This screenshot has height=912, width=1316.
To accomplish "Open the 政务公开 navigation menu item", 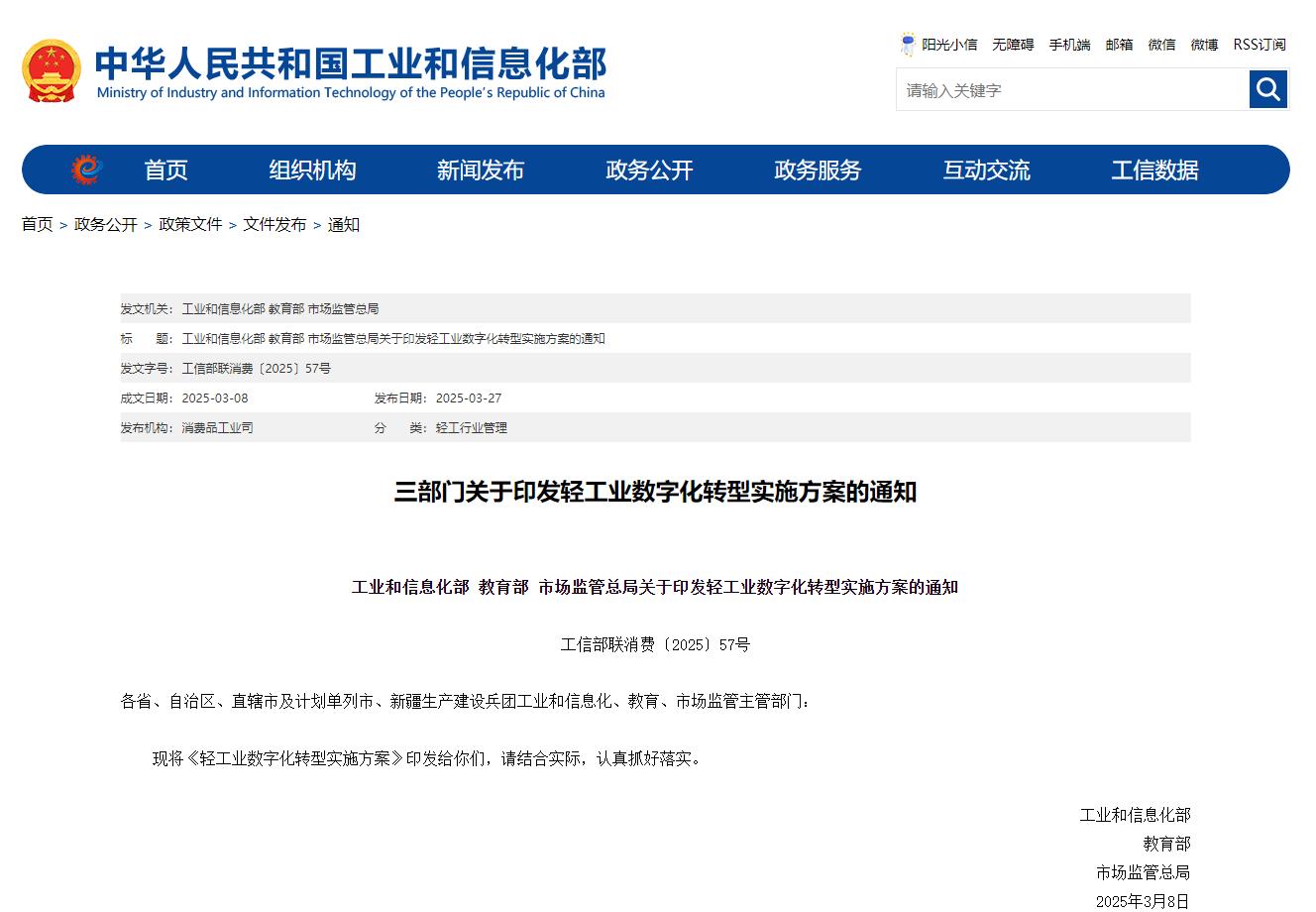I will [649, 170].
